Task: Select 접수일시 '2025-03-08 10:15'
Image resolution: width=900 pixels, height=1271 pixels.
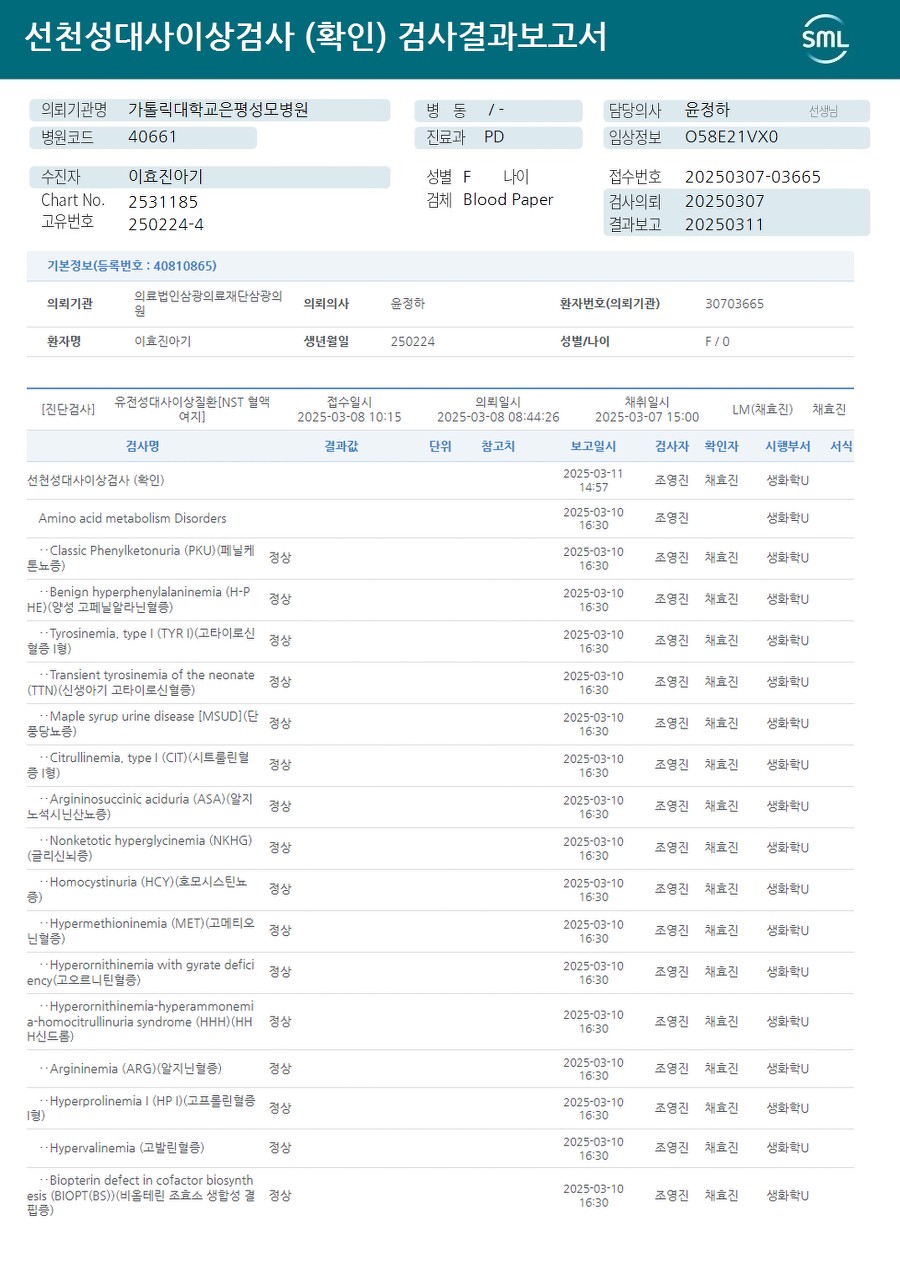Action: tap(349, 417)
